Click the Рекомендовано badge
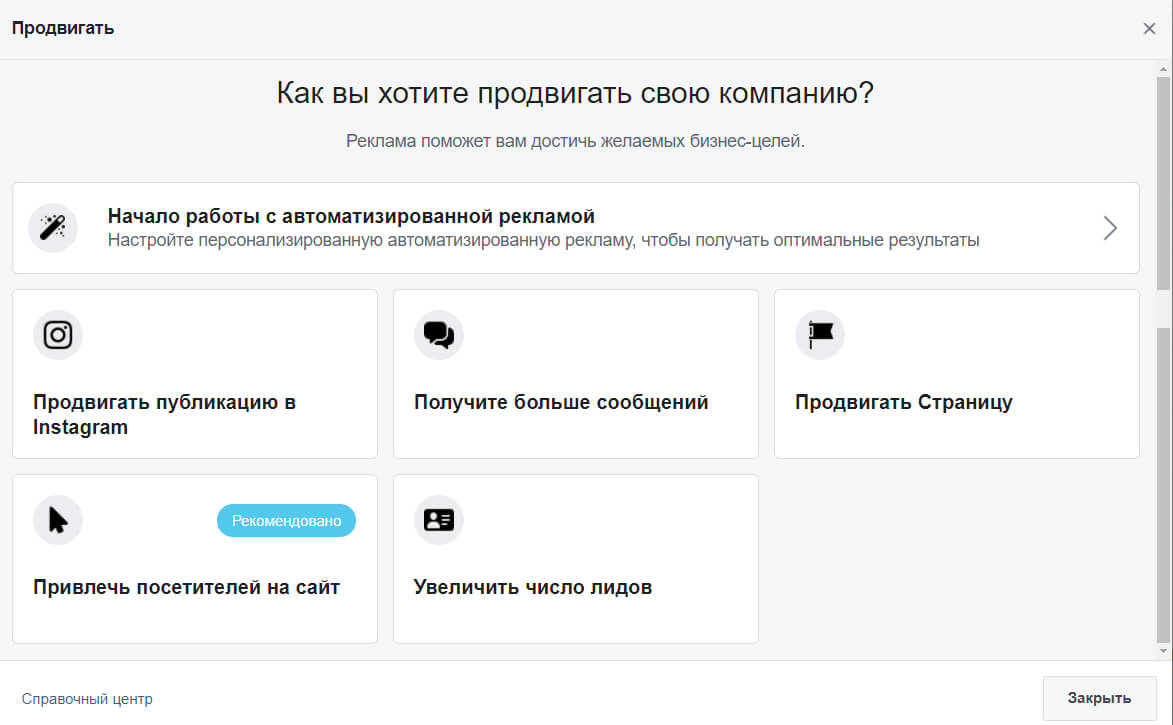Screen dimensions: 1173x725 pos(286,520)
